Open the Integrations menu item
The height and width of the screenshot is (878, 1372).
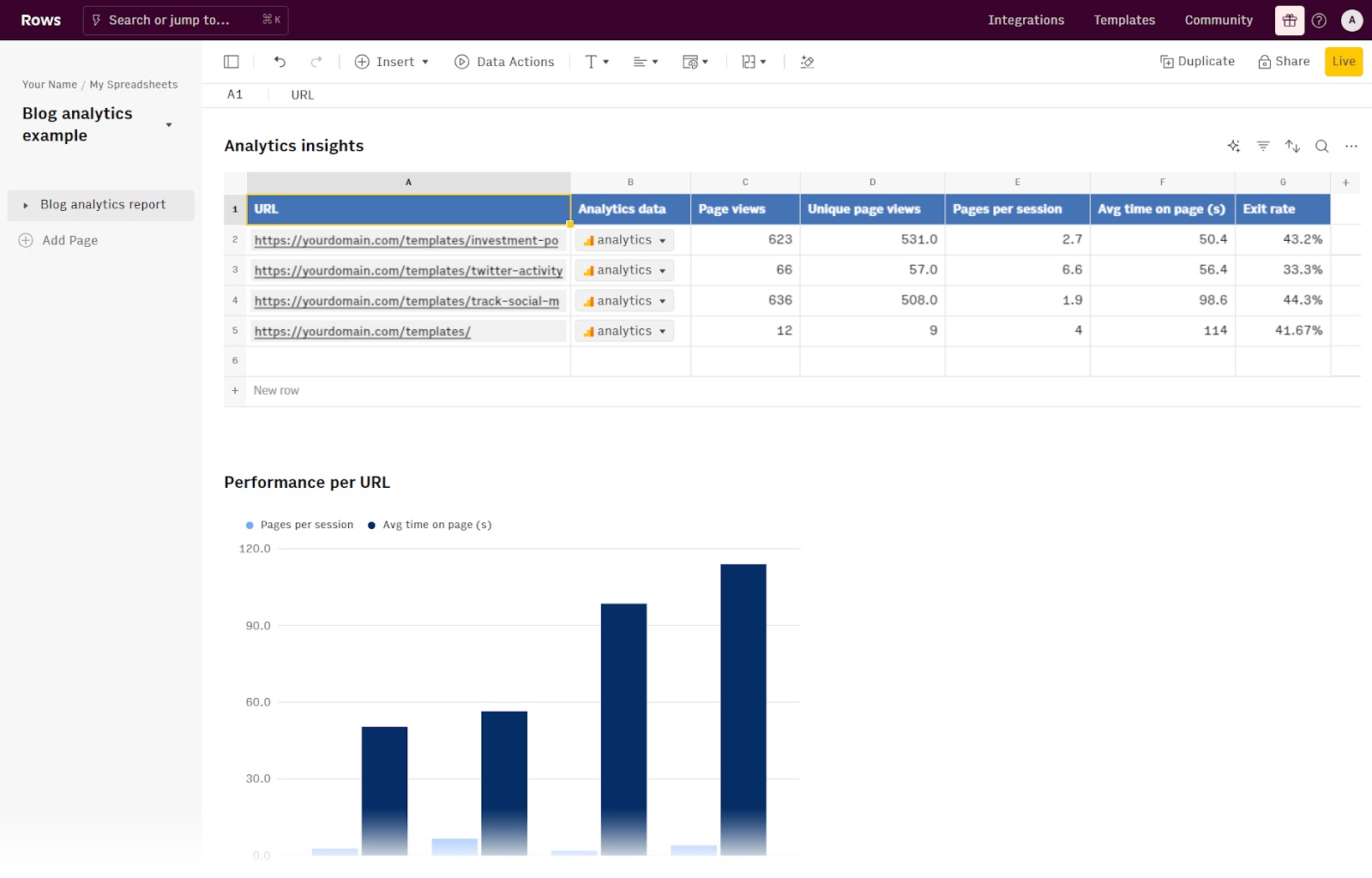click(x=1026, y=20)
